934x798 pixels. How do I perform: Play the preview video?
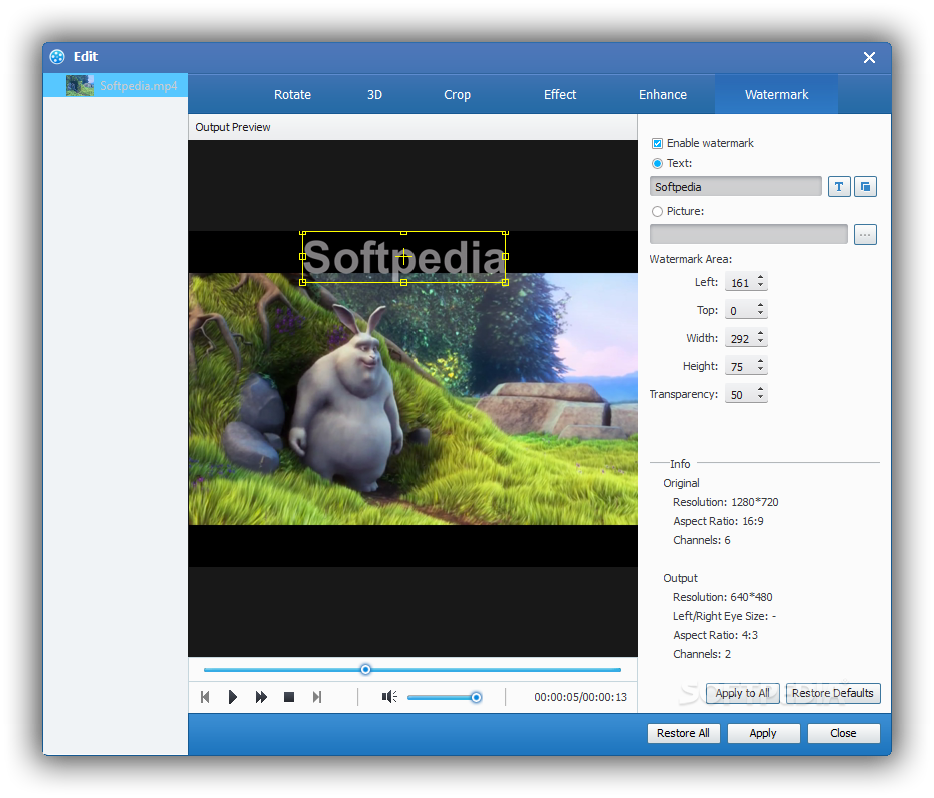coord(233,697)
